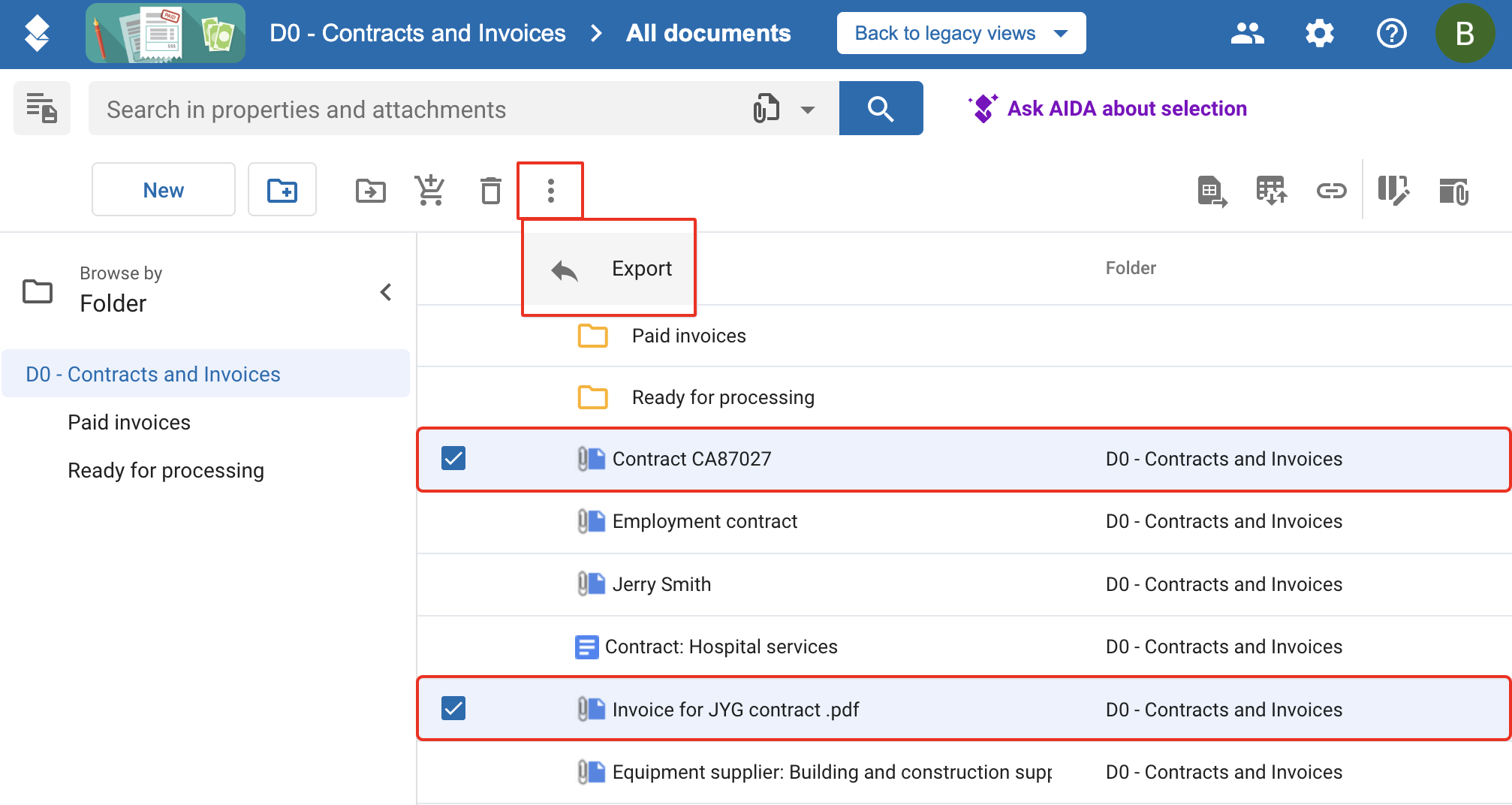Choose Export from the menu
This screenshot has height=805, width=1512.
609,268
